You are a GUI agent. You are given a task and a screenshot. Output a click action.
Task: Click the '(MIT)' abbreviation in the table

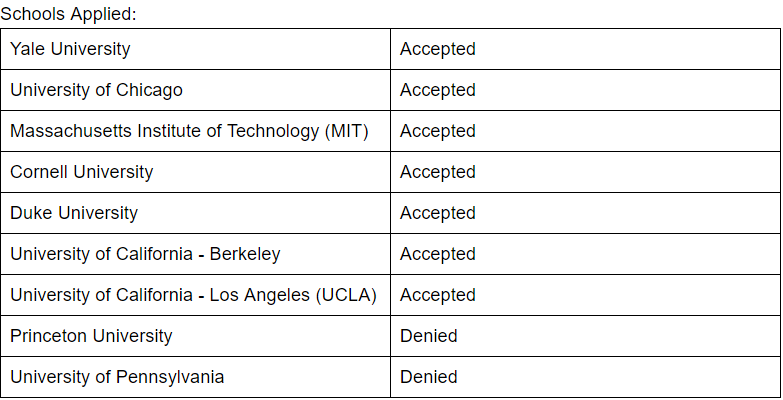coord(347,131)
